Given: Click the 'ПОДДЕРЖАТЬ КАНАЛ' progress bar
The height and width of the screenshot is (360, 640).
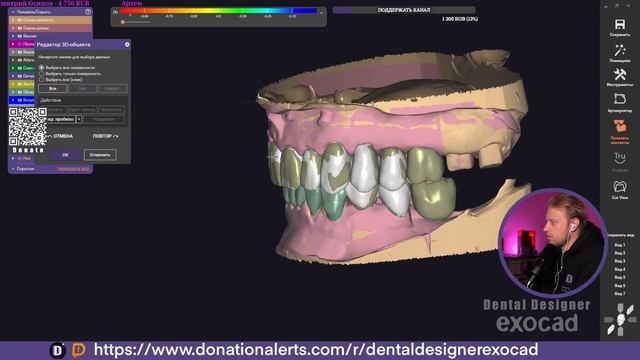Looking at the screenshot, I should coord(404,10).
